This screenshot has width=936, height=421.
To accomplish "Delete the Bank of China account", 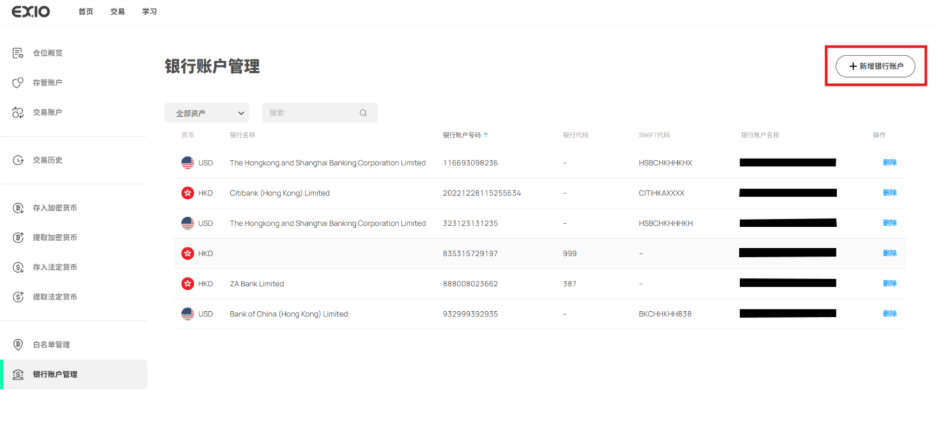I will (x=889, y=314).
